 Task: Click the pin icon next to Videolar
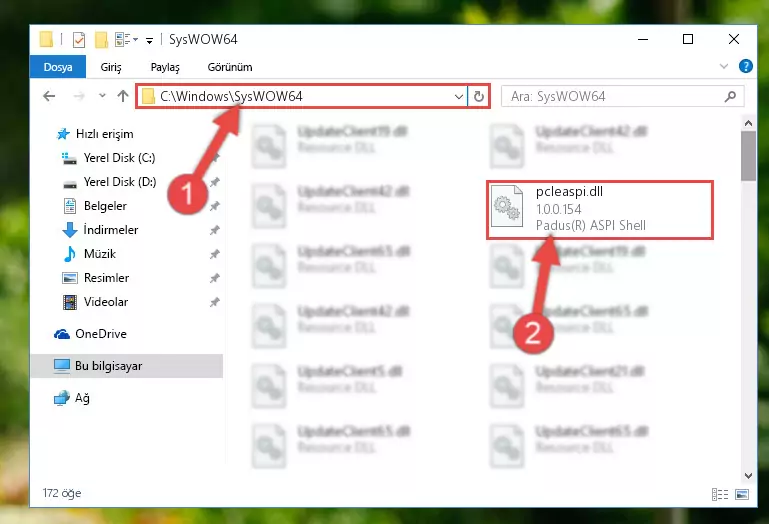(214, 302)
